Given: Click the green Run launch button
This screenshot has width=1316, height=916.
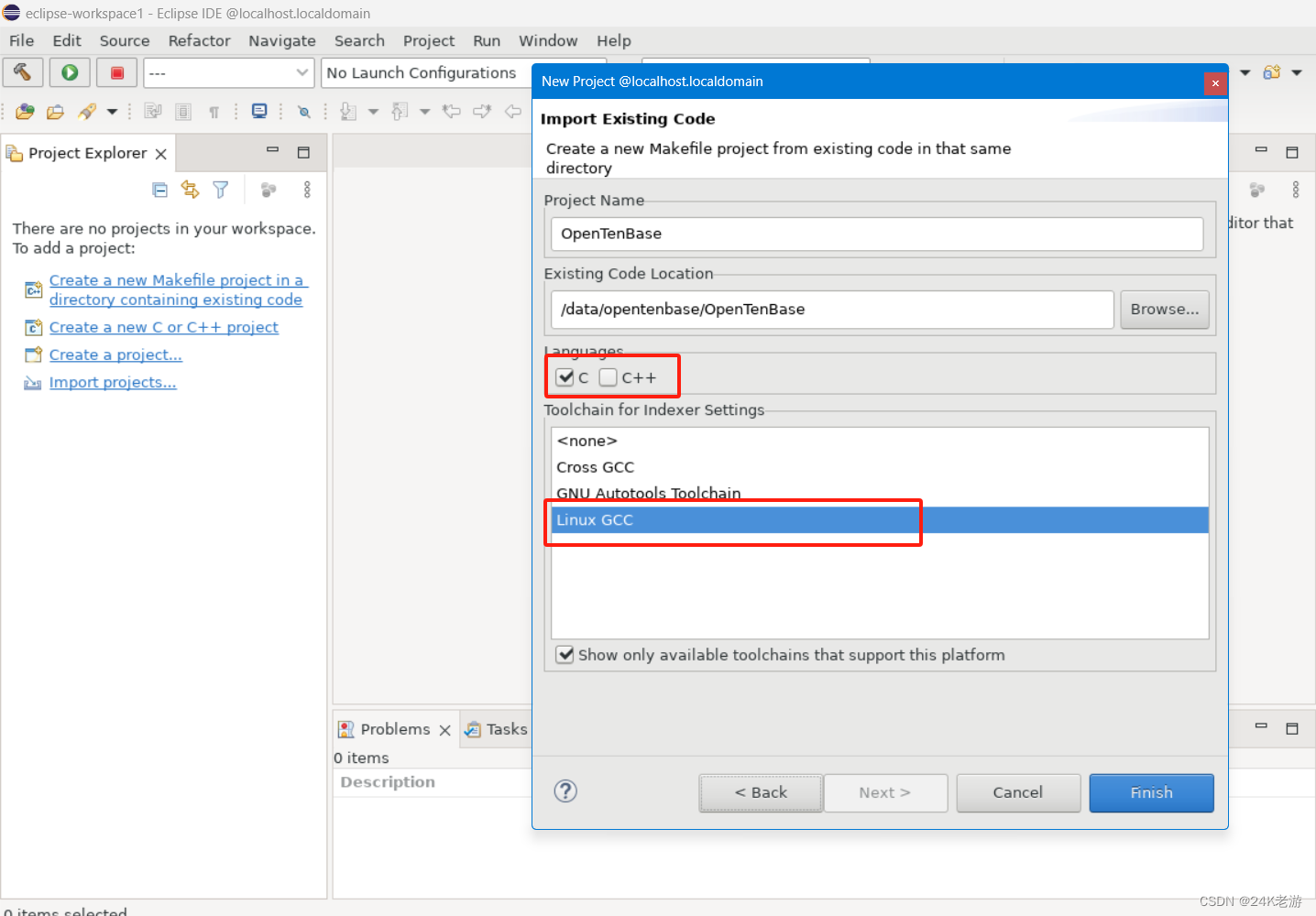Looking at the screenshot, I should (70, 72).
